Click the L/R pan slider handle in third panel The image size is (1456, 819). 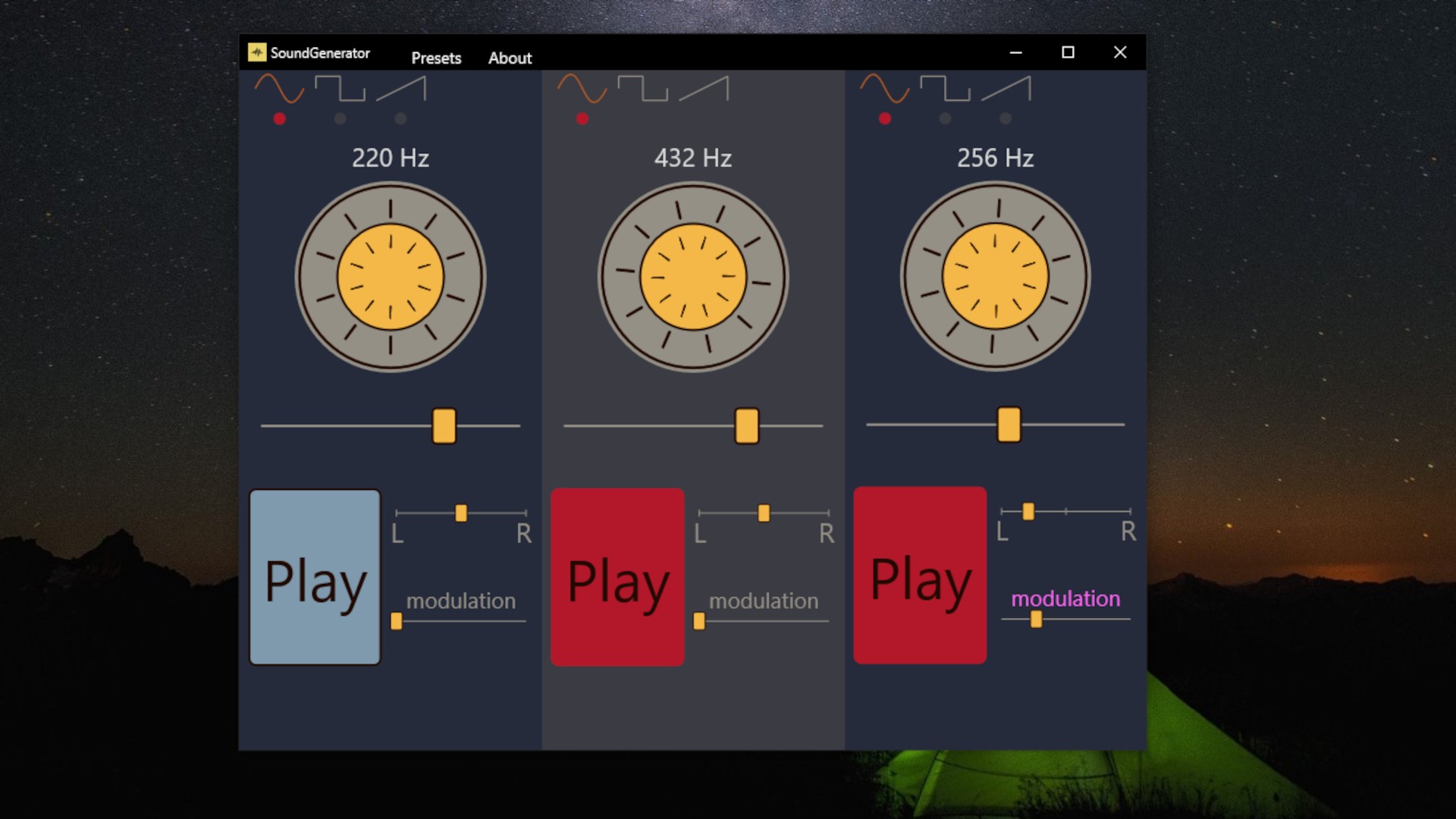point(1028,512)
